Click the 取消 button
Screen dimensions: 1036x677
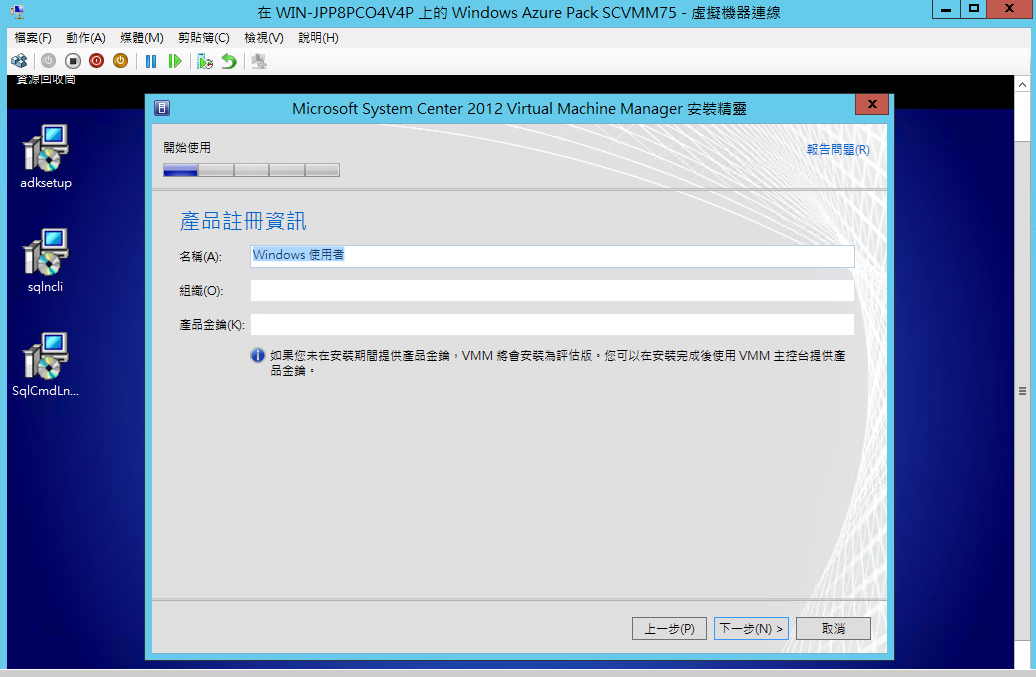point(833,628)
